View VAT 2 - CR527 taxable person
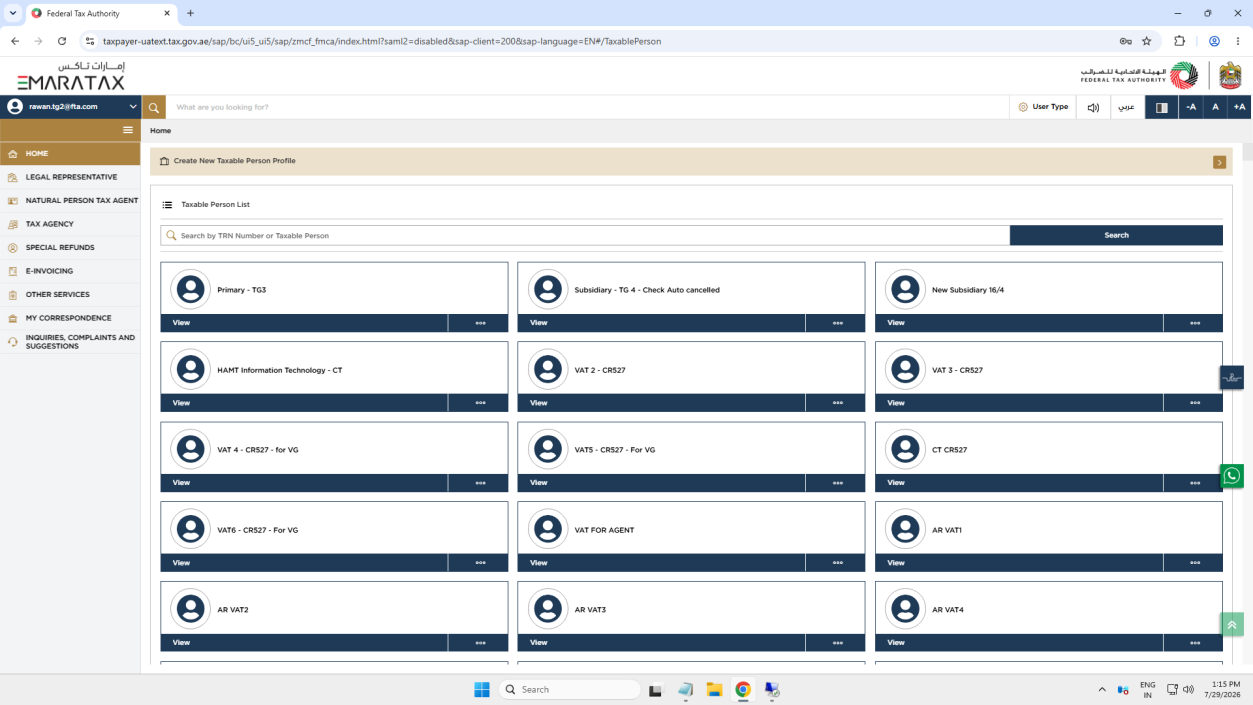The image size is (1253, 705). pyautogui.click(x=661, y=403)
